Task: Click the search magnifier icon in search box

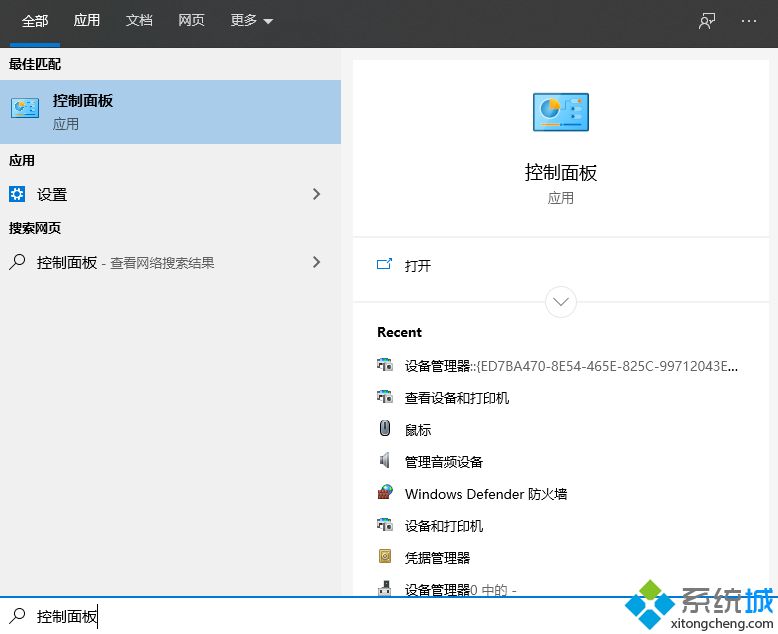Action: 17,616
